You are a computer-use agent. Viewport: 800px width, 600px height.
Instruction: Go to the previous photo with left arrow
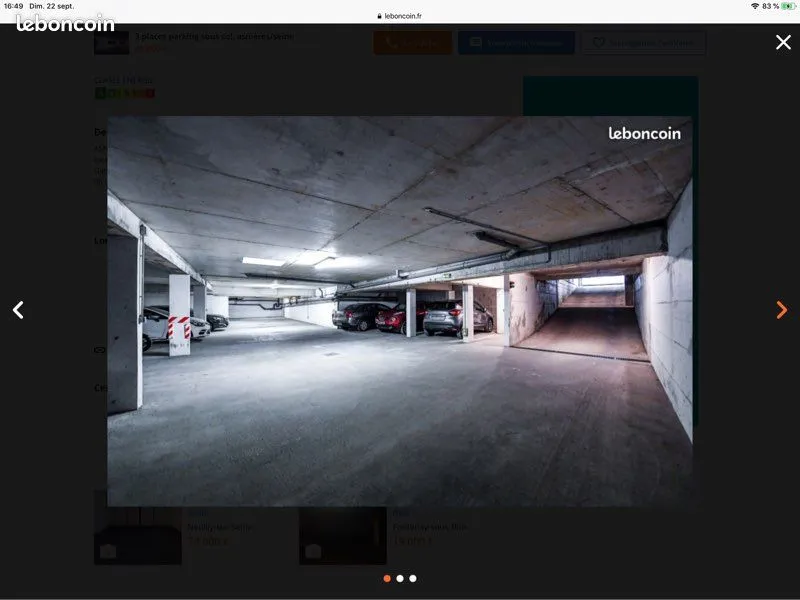18,310
